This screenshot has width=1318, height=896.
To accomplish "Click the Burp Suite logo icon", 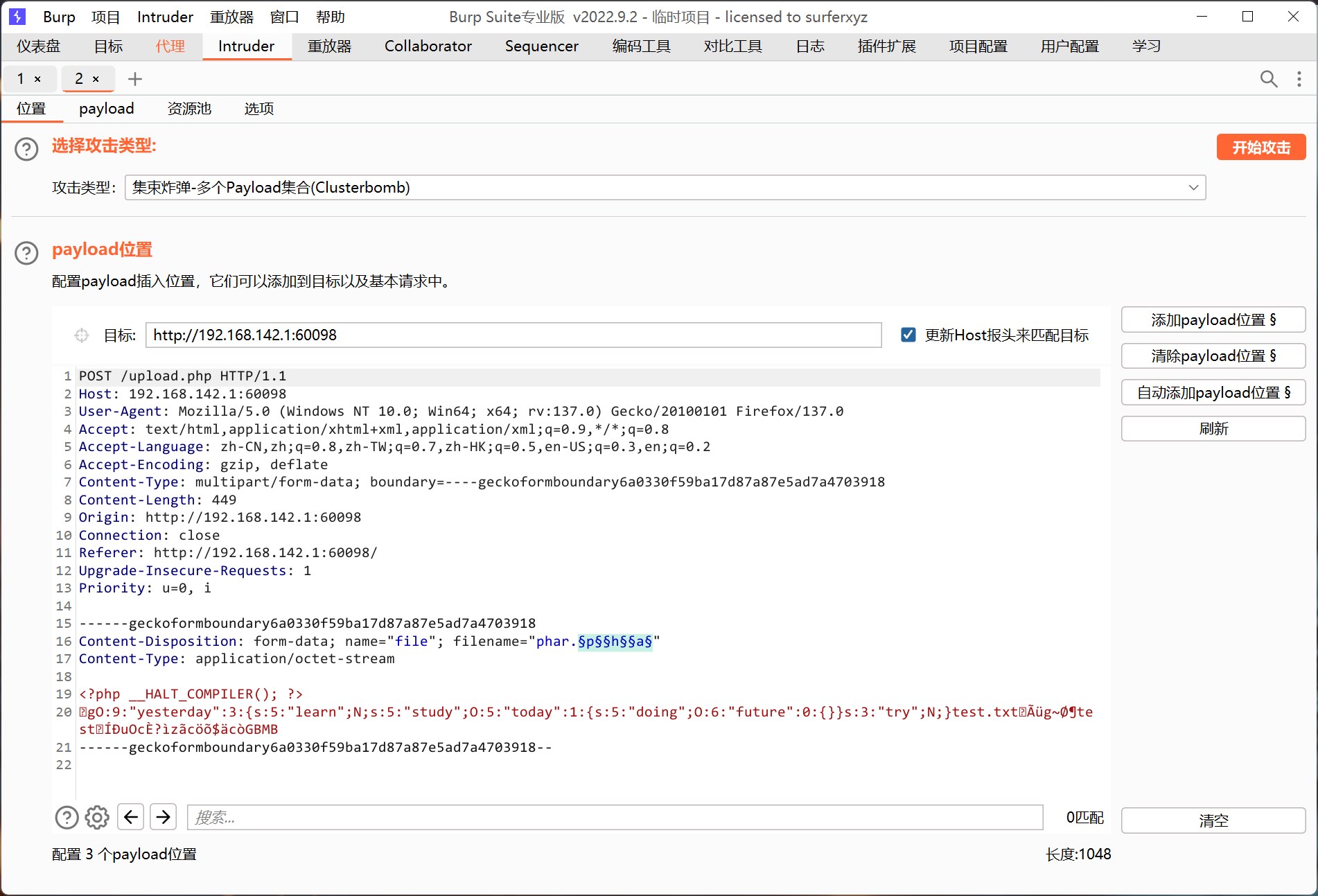I will [x=17, y=17].
